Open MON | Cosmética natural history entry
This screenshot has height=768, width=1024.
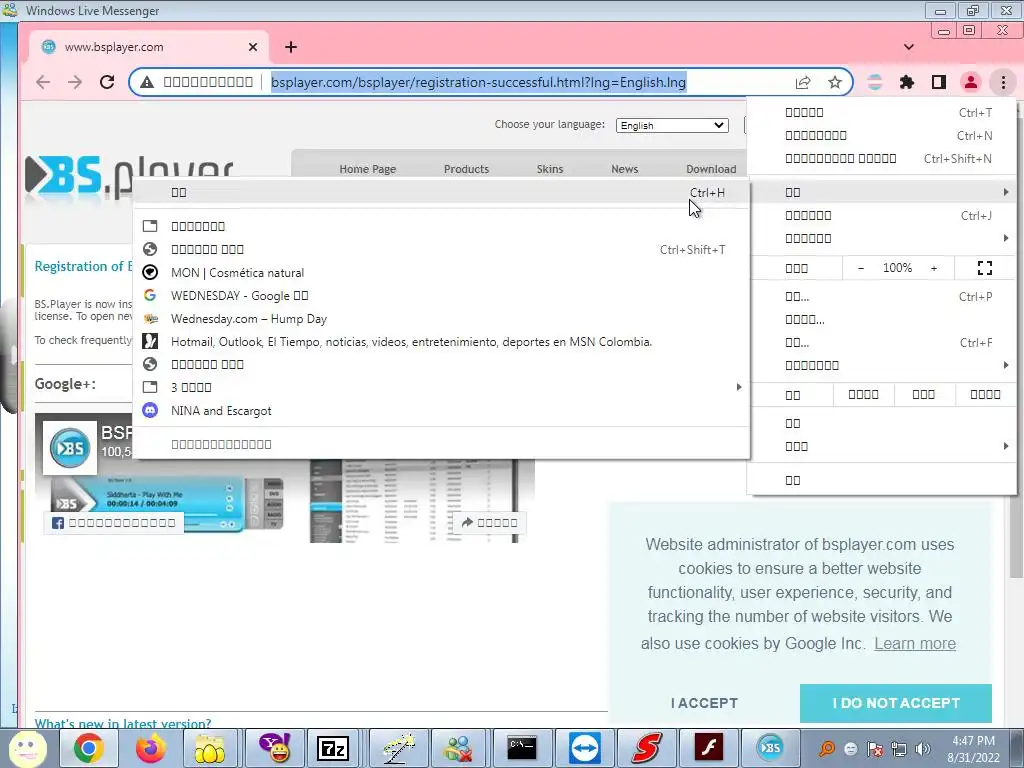click(x=441, y=273)
